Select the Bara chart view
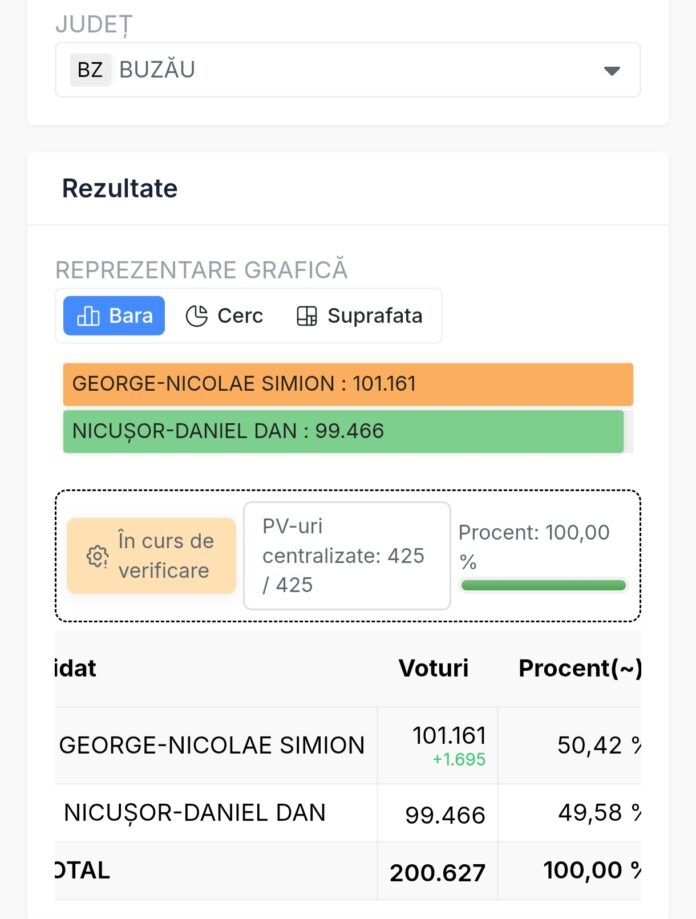The height and width of the screenshot is (919, 696). tap(114, 316)
